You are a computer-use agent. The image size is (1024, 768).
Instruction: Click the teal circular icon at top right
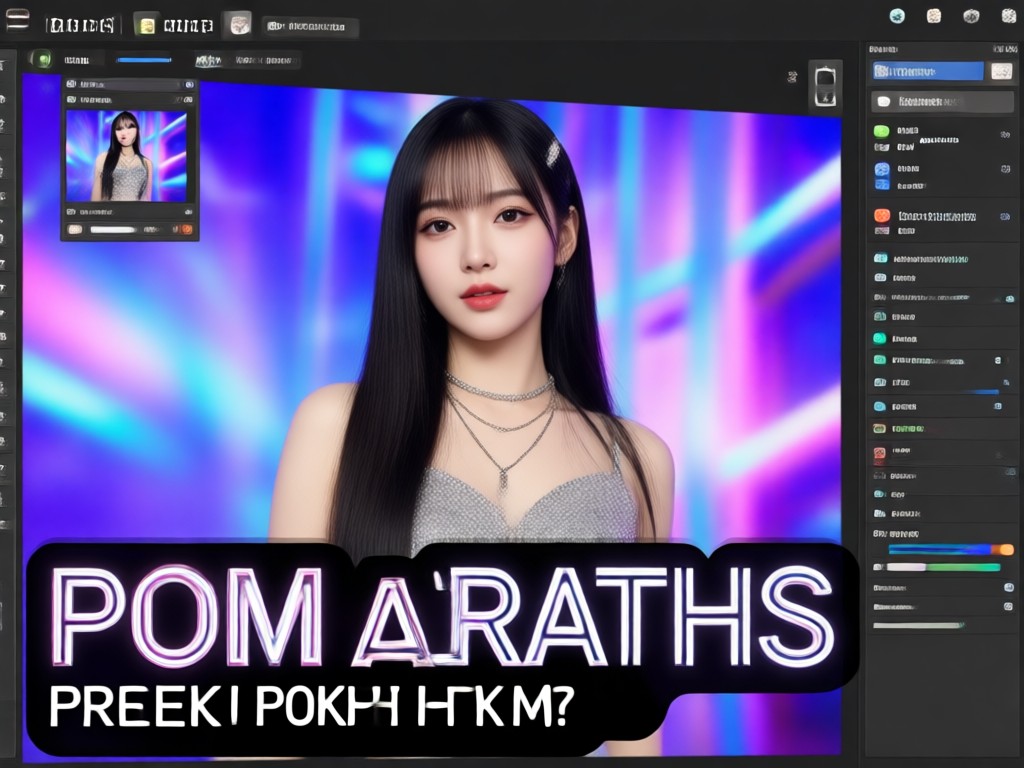(897, 16)
